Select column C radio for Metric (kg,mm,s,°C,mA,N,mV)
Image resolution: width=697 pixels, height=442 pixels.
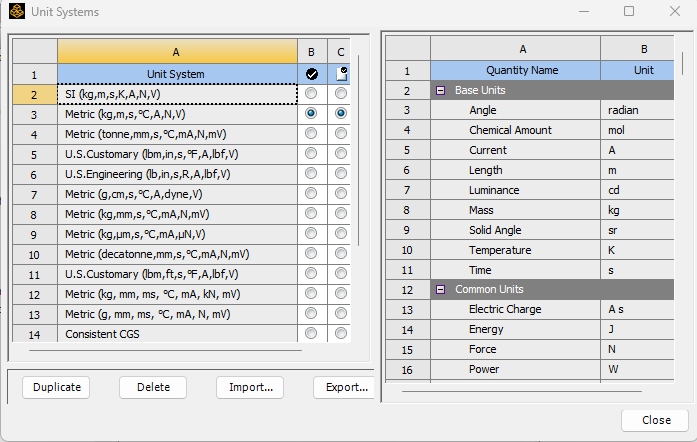341,213
